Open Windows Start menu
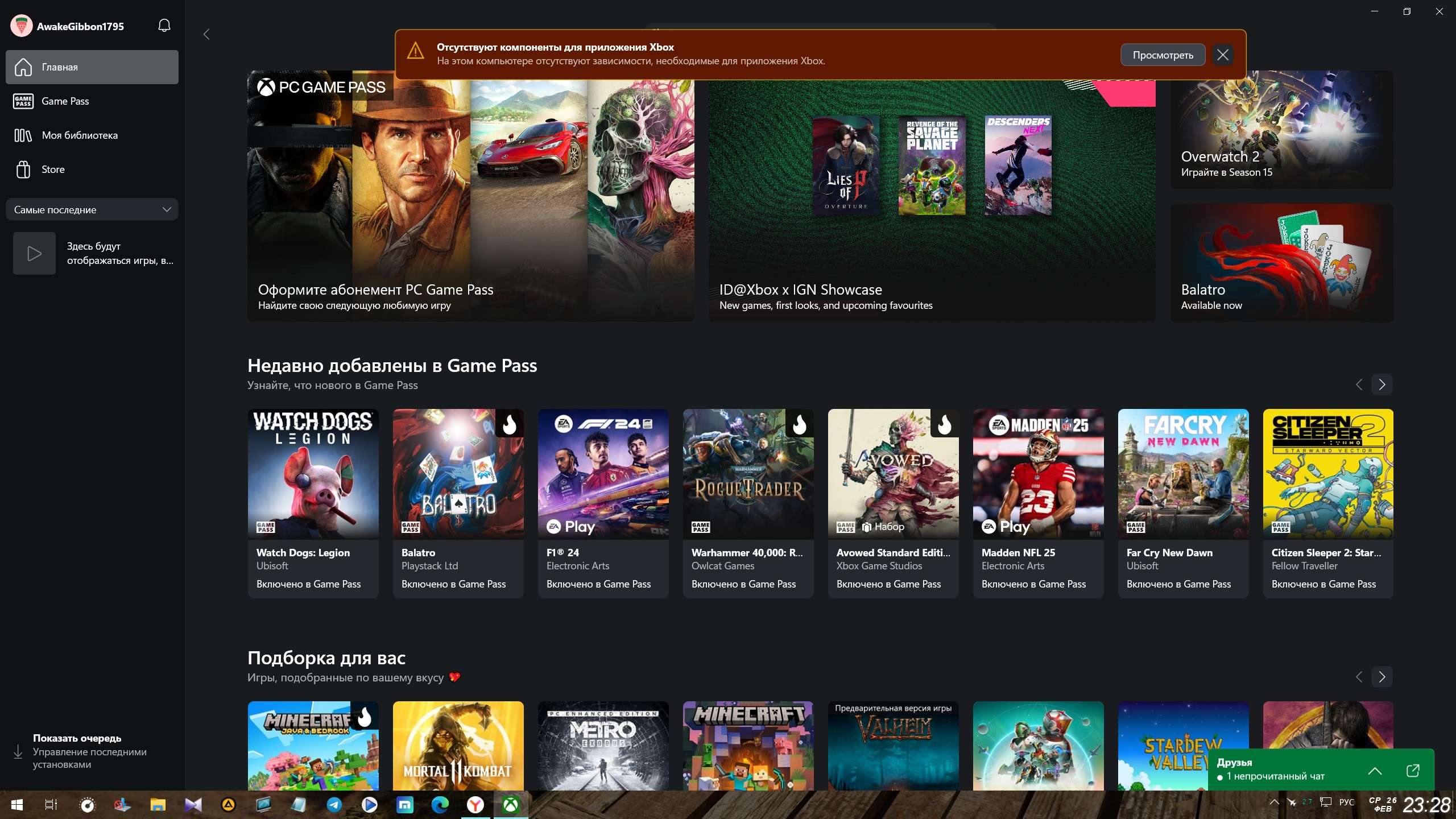Image resolution: width=1456 pixels, height=819 pixels. click(17, 804)
